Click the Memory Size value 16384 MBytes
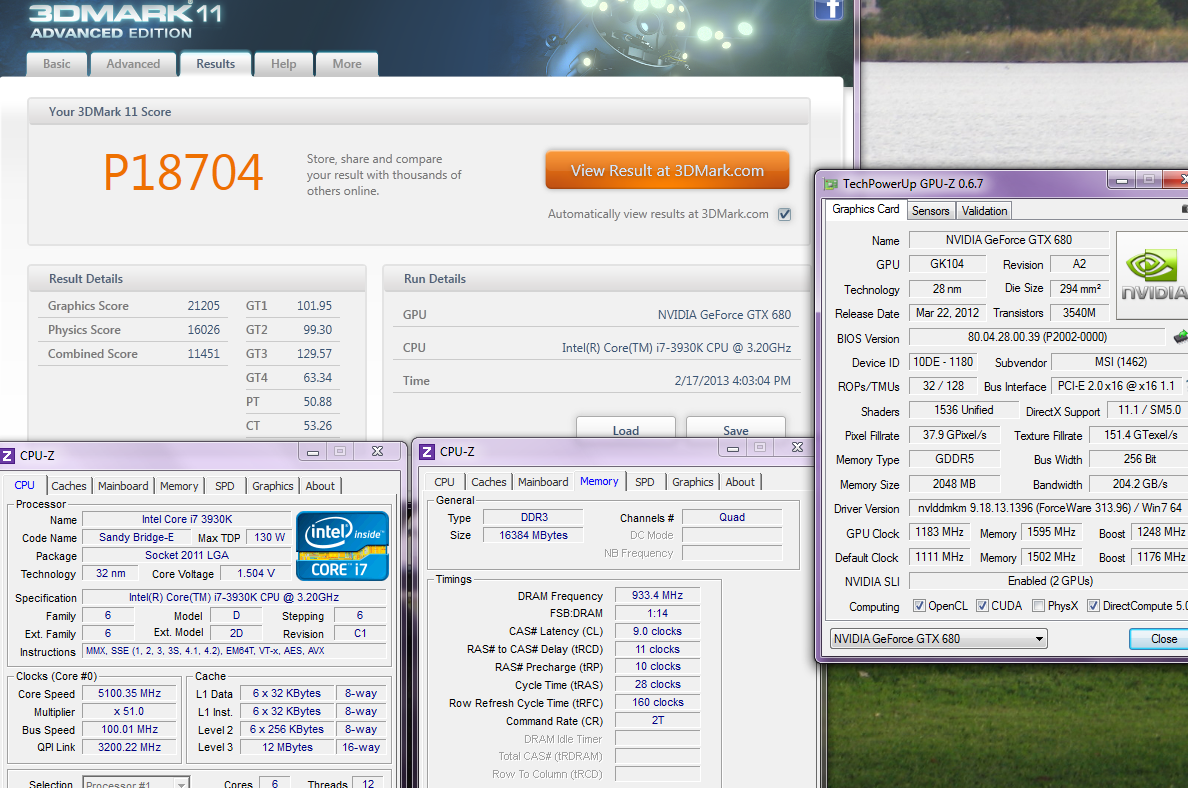Image resolution: width=1188 pixels, height=788 pixels. pyautogui.click(x=533, y=535)
